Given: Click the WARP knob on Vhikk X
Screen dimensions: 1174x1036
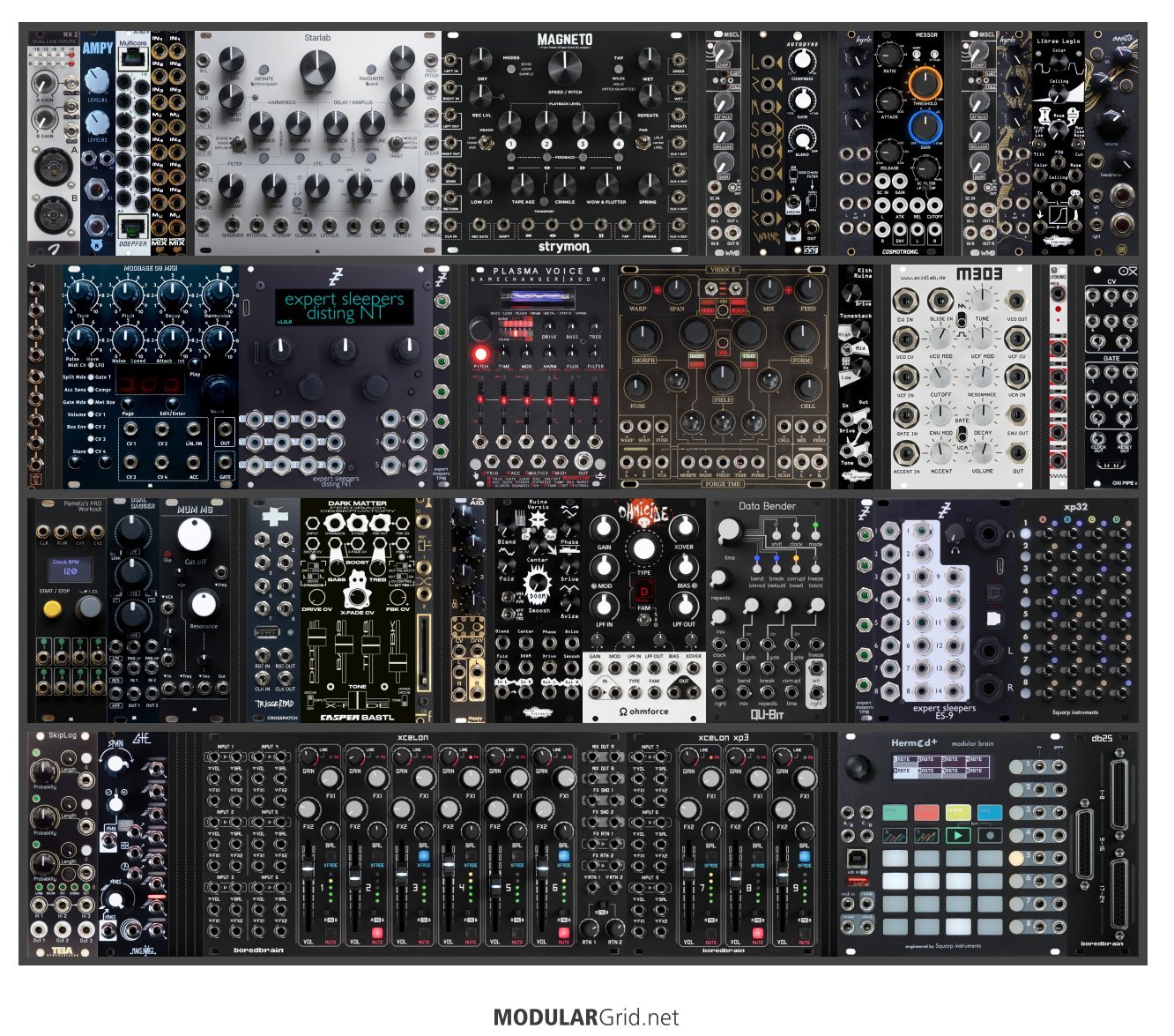Looking at the screenshot, I should 637,288.
